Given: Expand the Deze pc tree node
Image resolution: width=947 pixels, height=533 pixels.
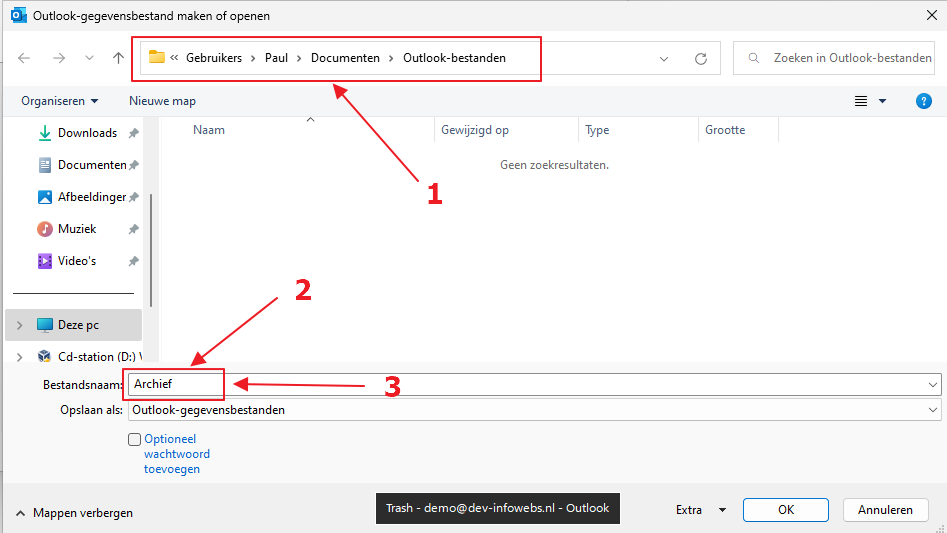Looking at the screenshot, I should pyautogui.click(x=19, y=325).
